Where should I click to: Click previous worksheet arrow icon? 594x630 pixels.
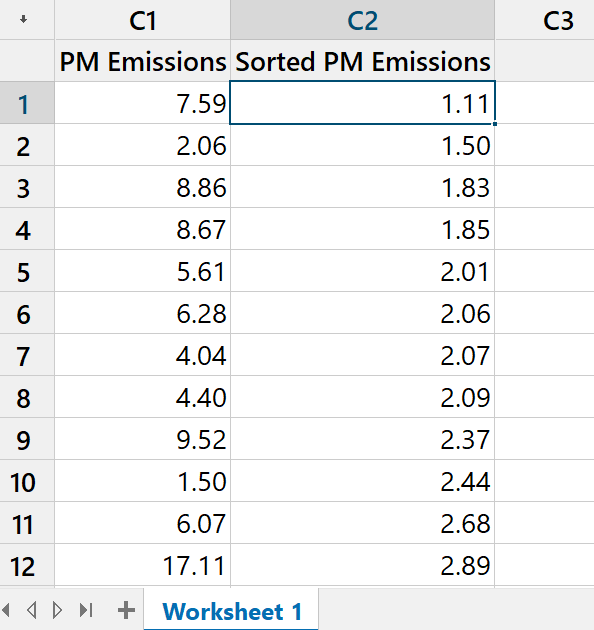point(31,610)
